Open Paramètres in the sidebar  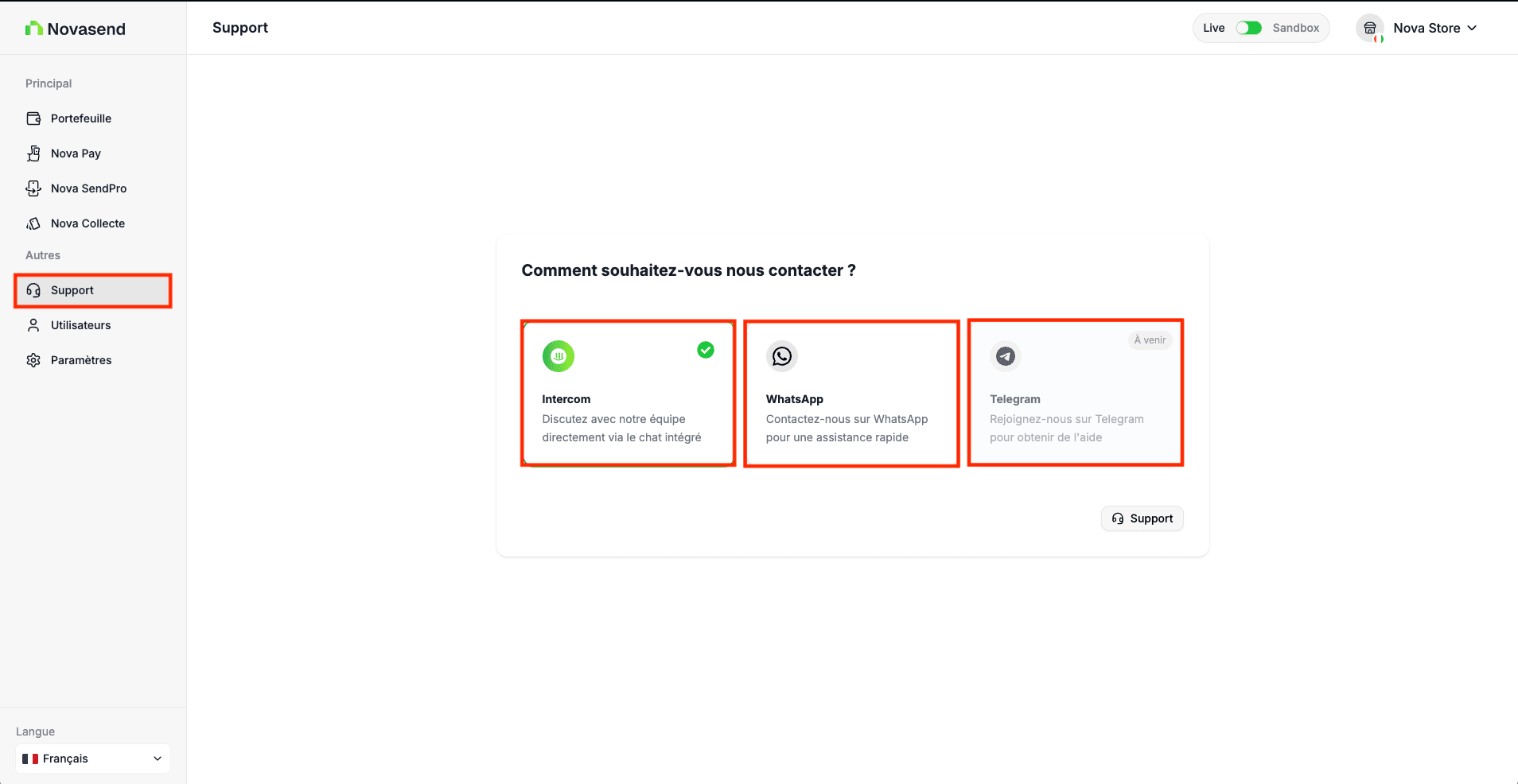click(93, 360)
